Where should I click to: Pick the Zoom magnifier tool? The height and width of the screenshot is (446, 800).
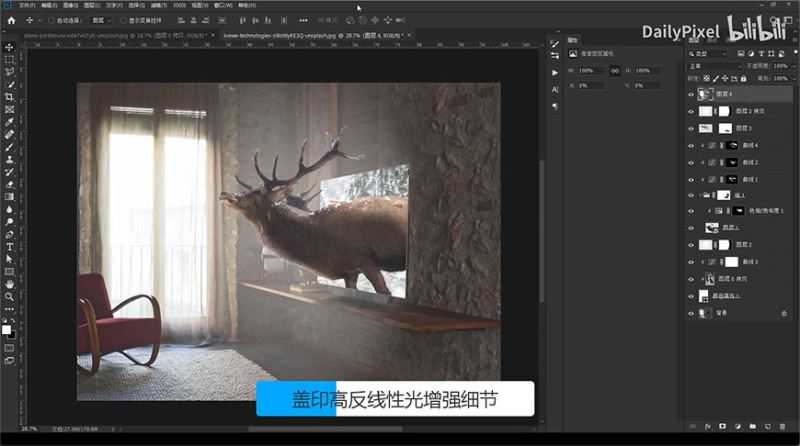[x=9, y=296]
